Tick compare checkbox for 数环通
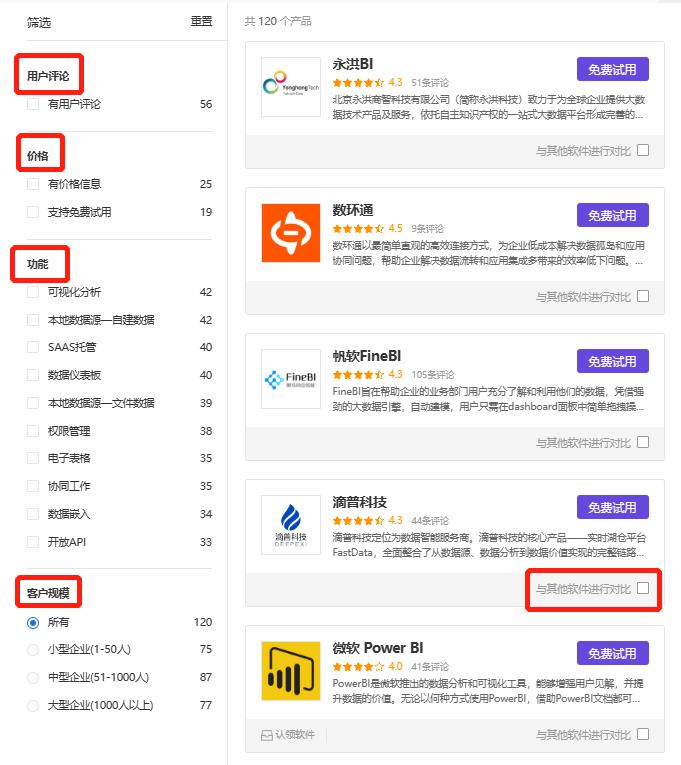The width and height of the screenshot is (681, 765). pos(643,296)
